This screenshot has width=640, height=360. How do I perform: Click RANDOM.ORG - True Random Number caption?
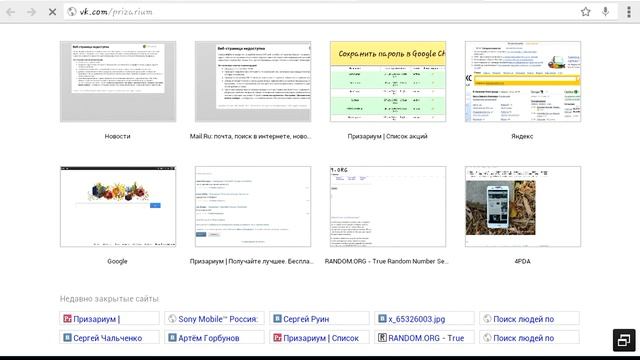386,261
